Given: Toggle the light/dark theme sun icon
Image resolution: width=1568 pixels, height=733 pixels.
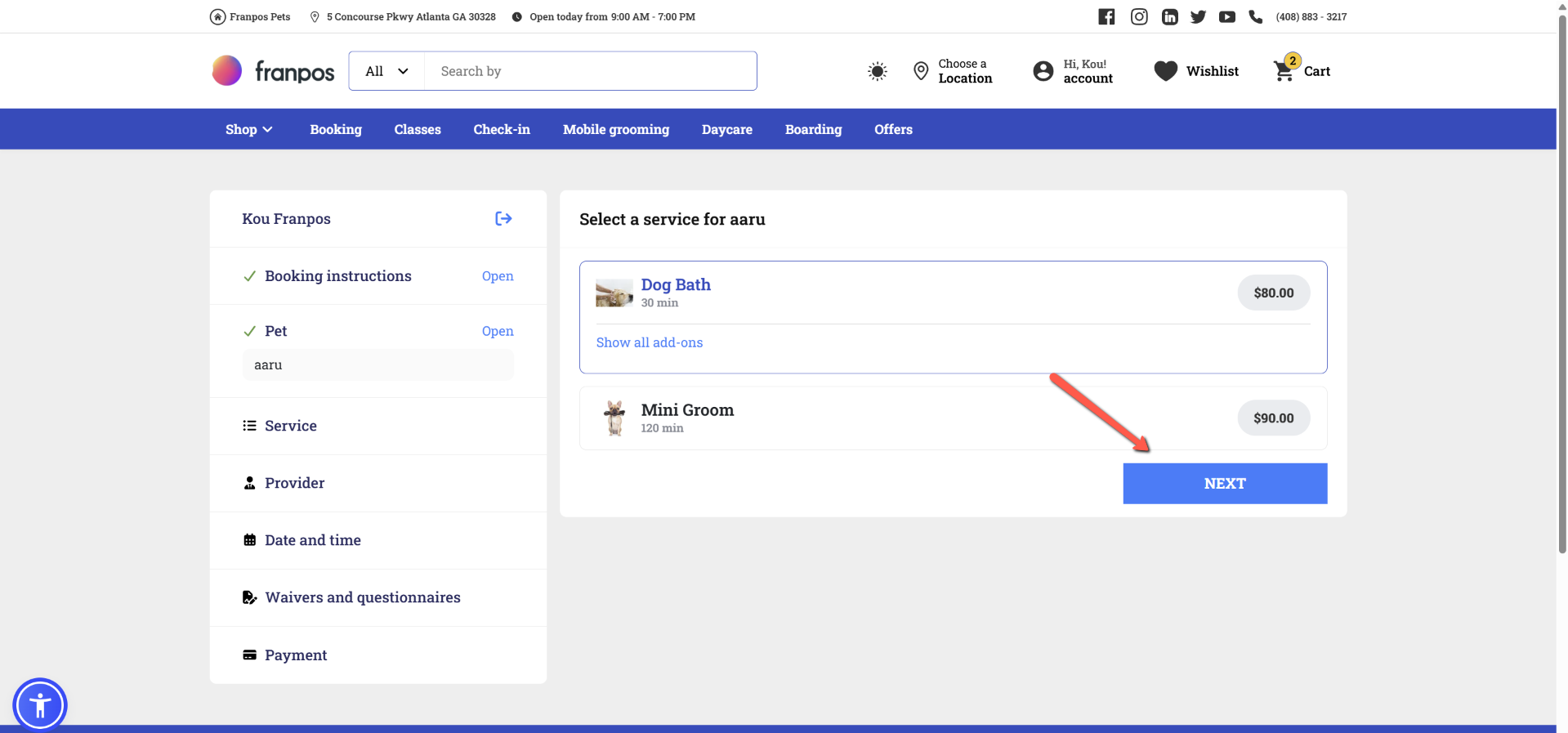Looking at the screenshot, I should (x=877, y=71).
